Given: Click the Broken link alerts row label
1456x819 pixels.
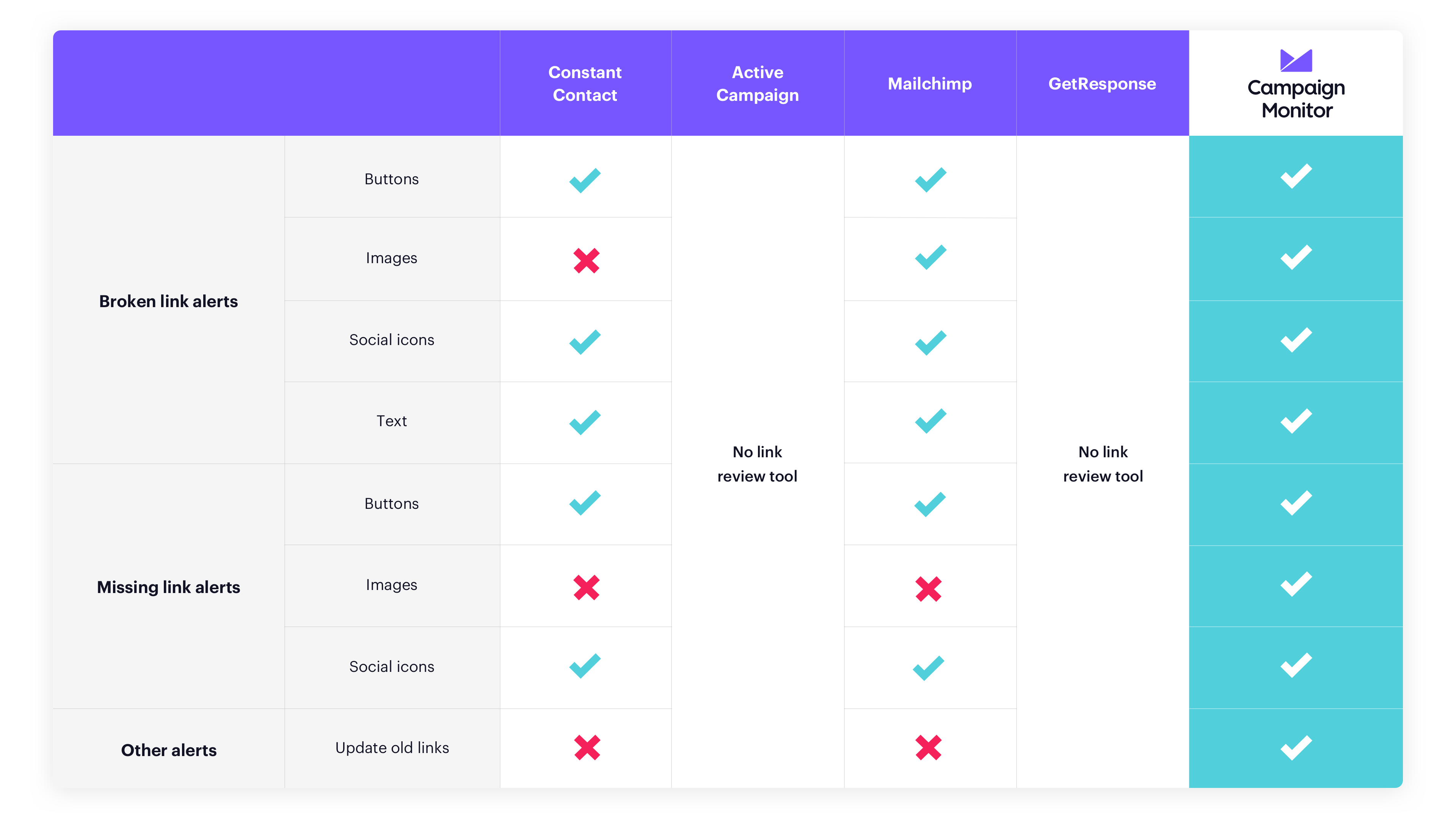Looking at the screenshot, I should click(168, 301).
